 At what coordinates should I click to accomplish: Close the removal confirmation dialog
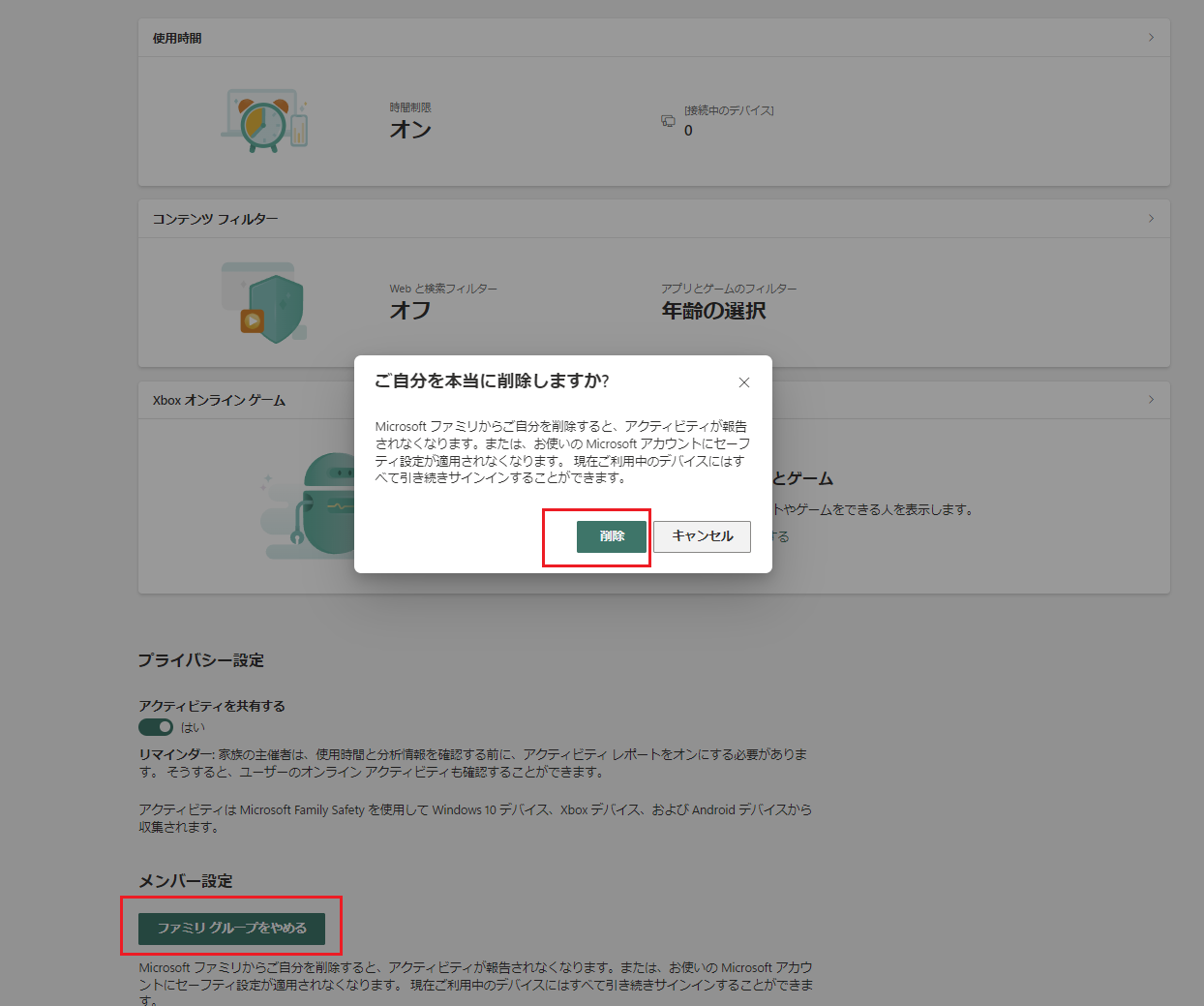(744, 382)
